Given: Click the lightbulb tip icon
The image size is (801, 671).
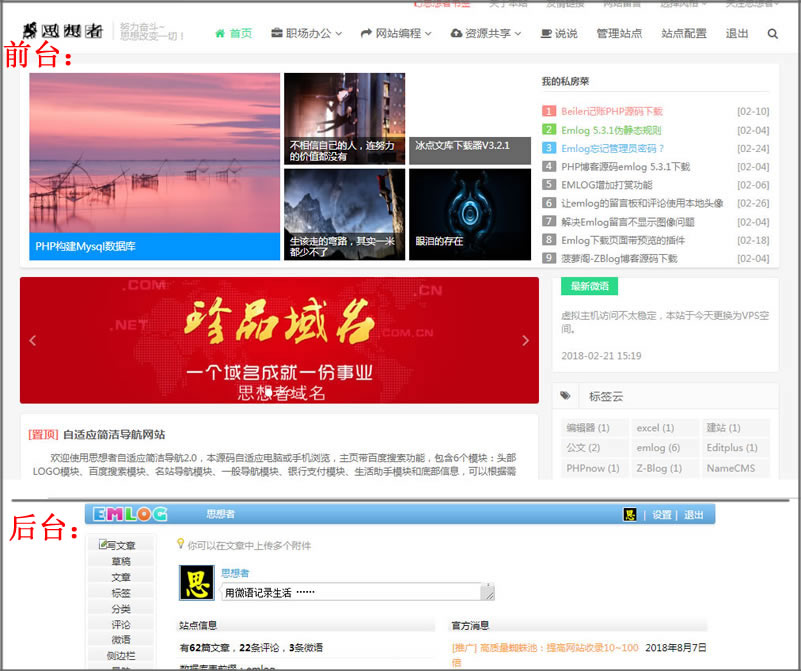Looking at the screenshot, I should click(x=180, y=543).
